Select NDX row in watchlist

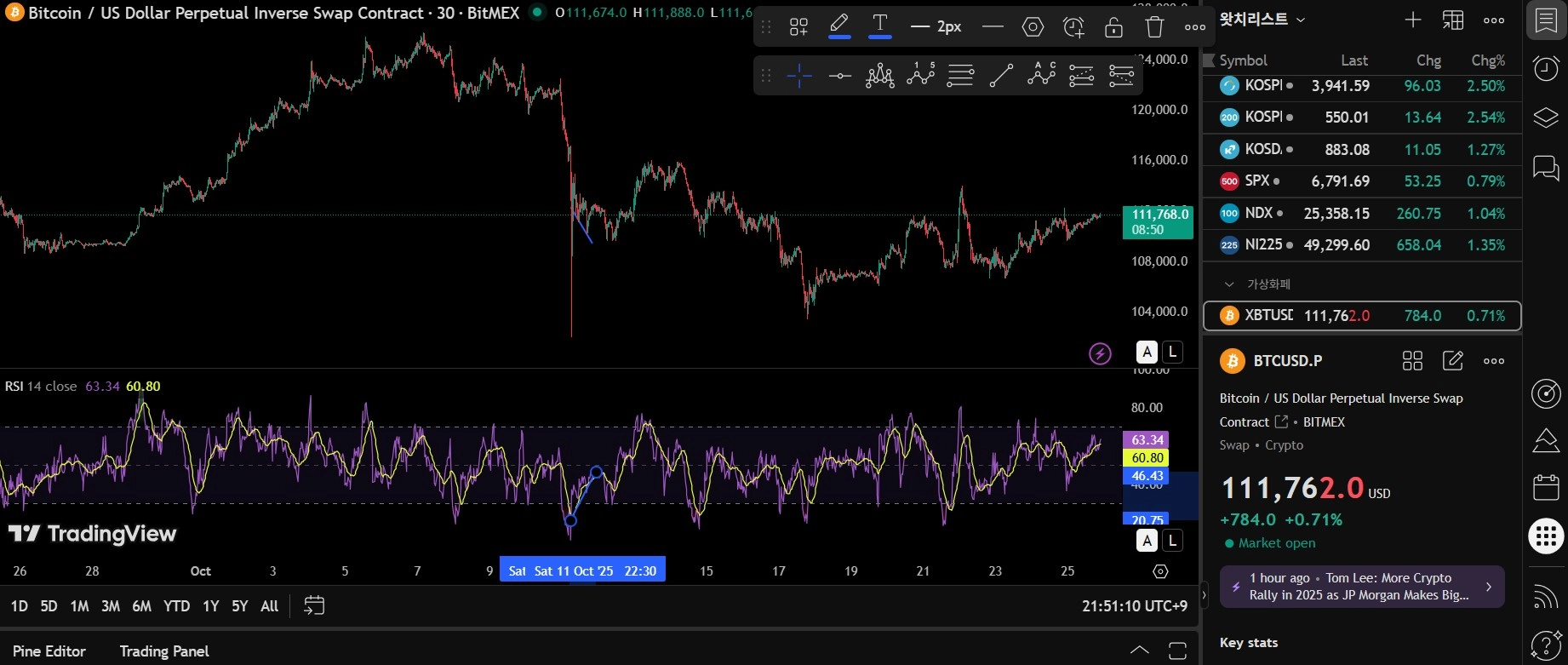[1362, 214]
